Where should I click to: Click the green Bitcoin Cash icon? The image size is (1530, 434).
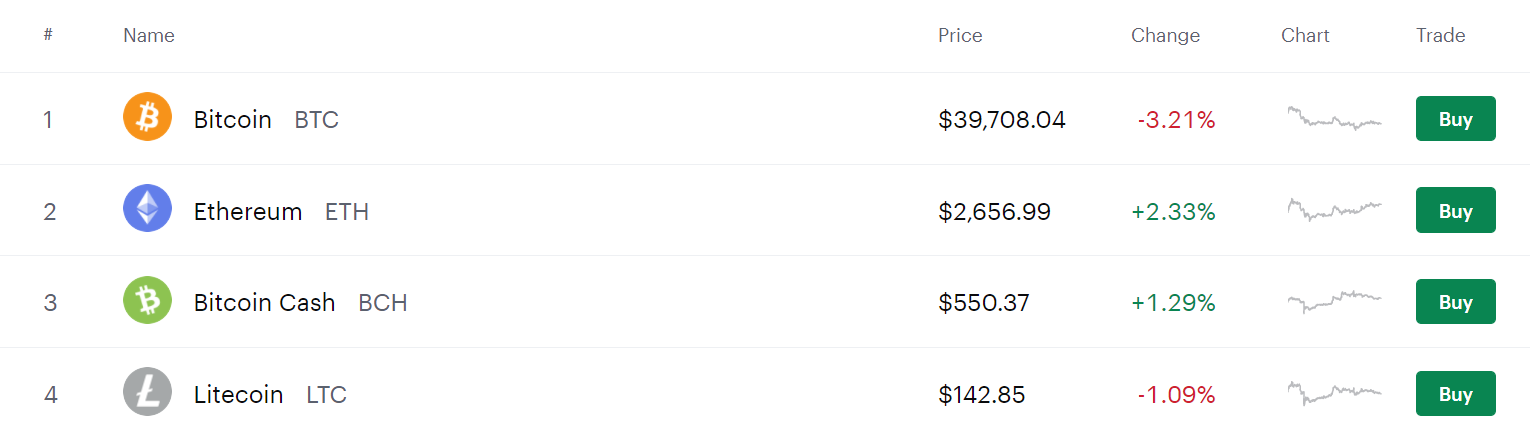pos(147,301)
